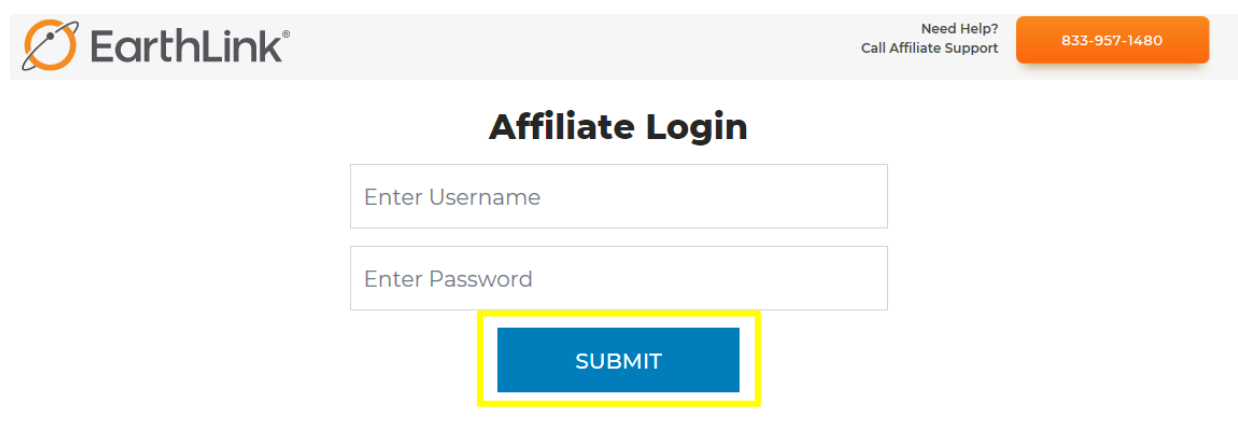Screen dimensions: 1238x421
Task: Submit the affiliate login form
Action: (618, 360)
